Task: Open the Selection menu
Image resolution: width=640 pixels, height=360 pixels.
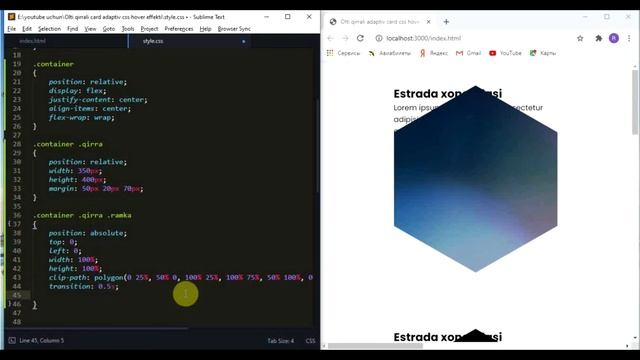Action: point(49,29)
